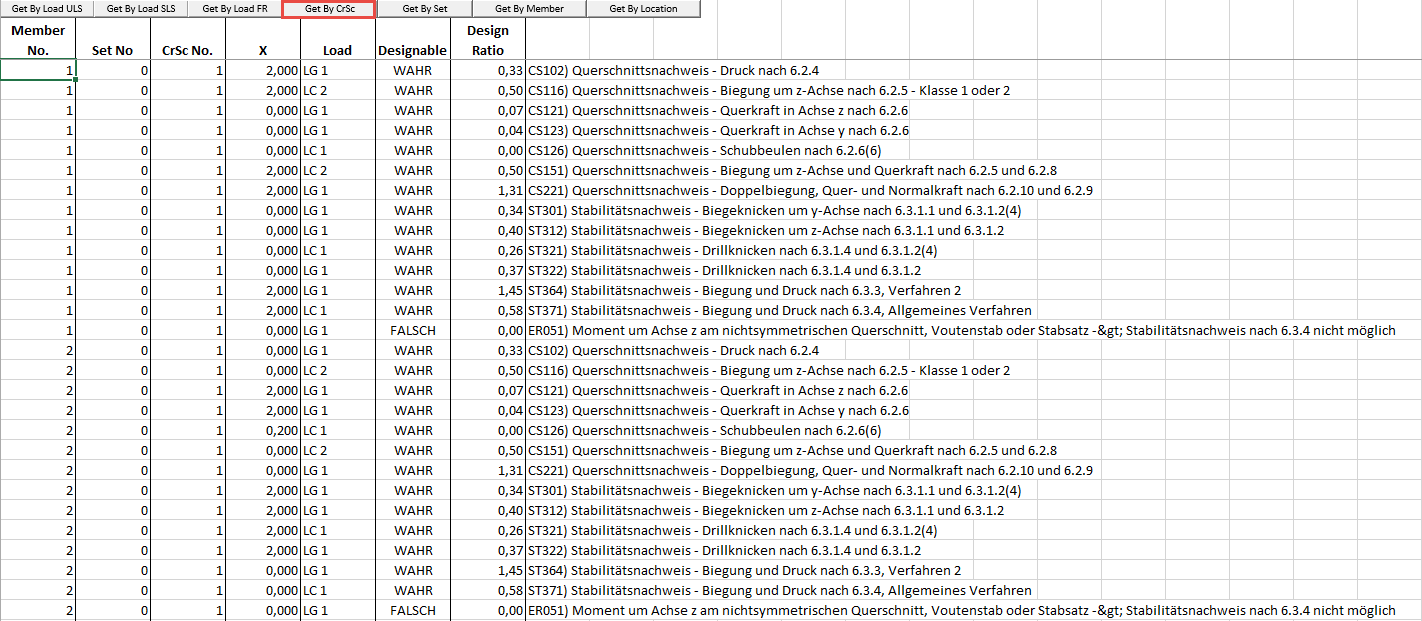Select the design ratio 1,45 cell for member 1

(x=487, y=290)
